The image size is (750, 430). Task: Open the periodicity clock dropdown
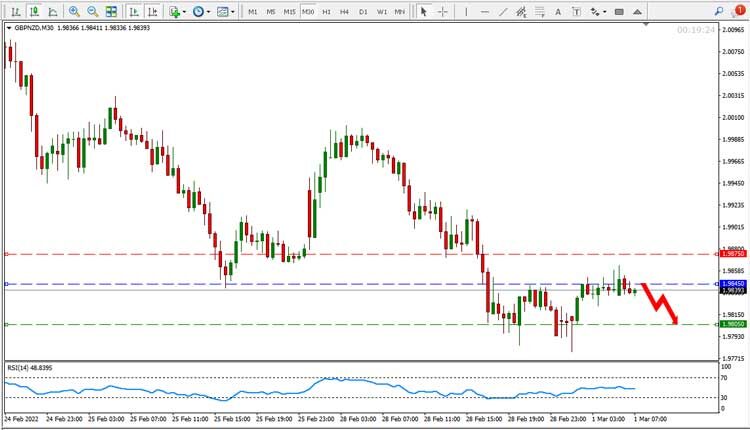point(201,12)
